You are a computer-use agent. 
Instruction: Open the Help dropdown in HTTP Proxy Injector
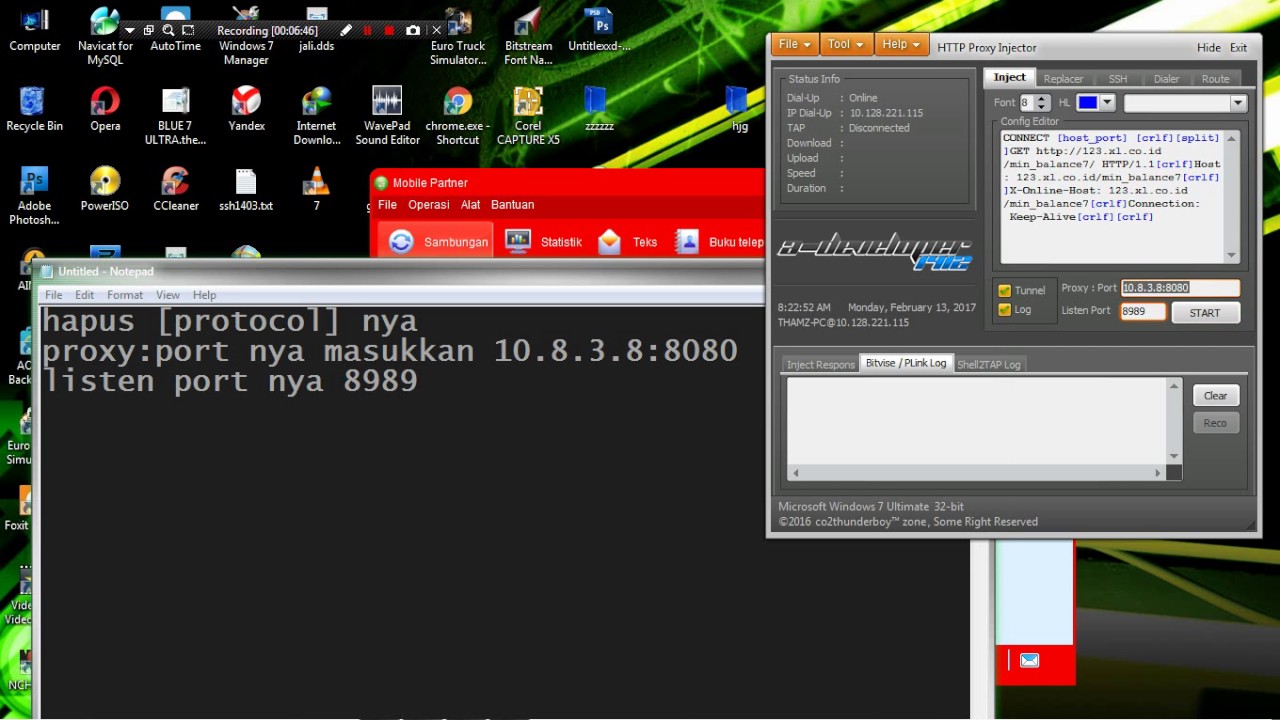point(901,44)
